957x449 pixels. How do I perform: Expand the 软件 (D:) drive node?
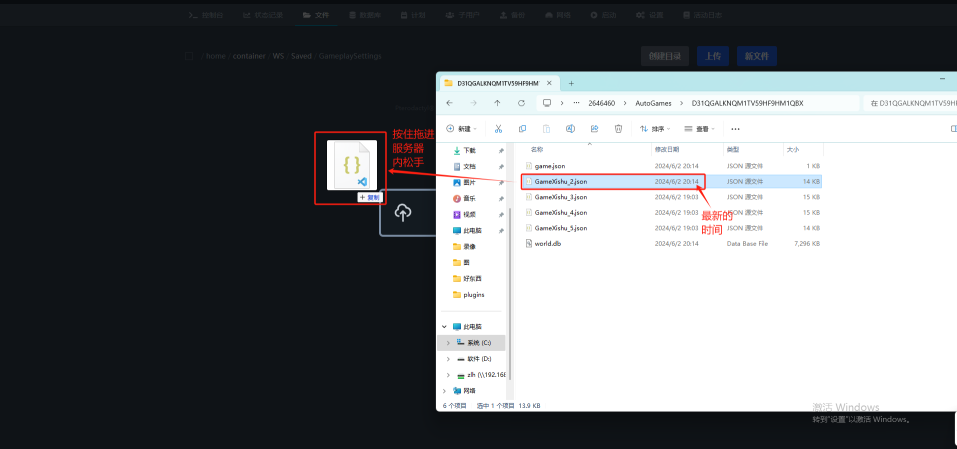point(449,359)
